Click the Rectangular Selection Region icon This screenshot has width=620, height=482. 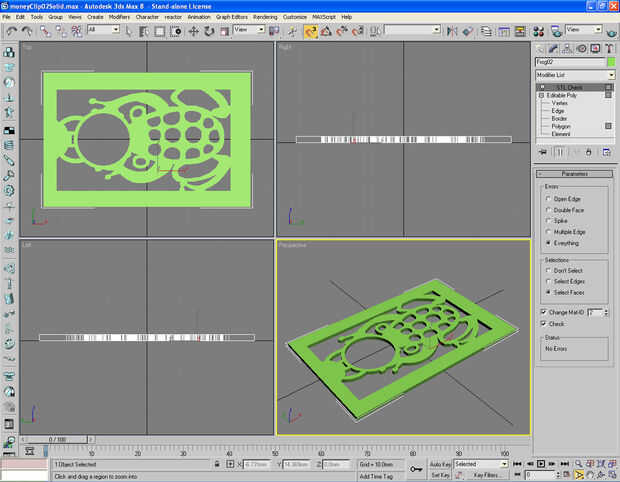pos(160,31)
